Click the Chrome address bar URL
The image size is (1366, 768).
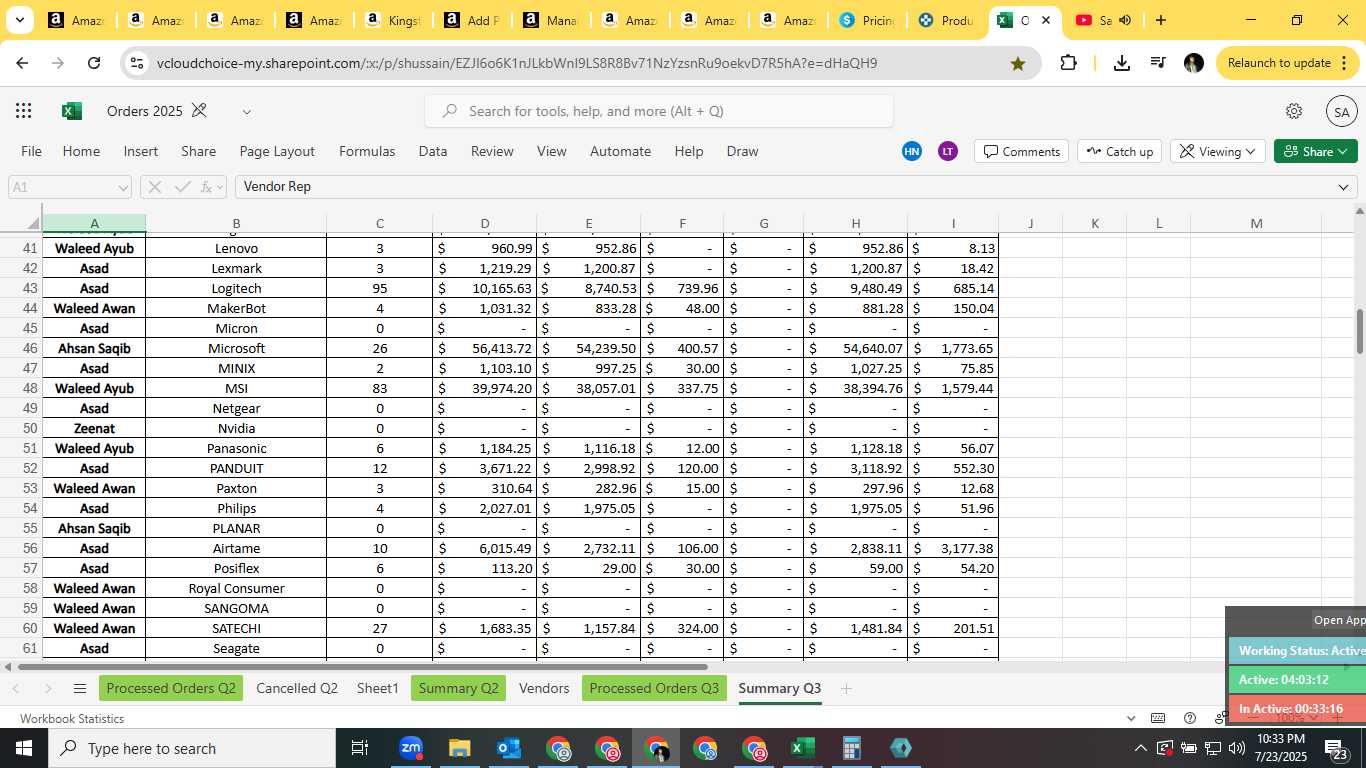517,63
